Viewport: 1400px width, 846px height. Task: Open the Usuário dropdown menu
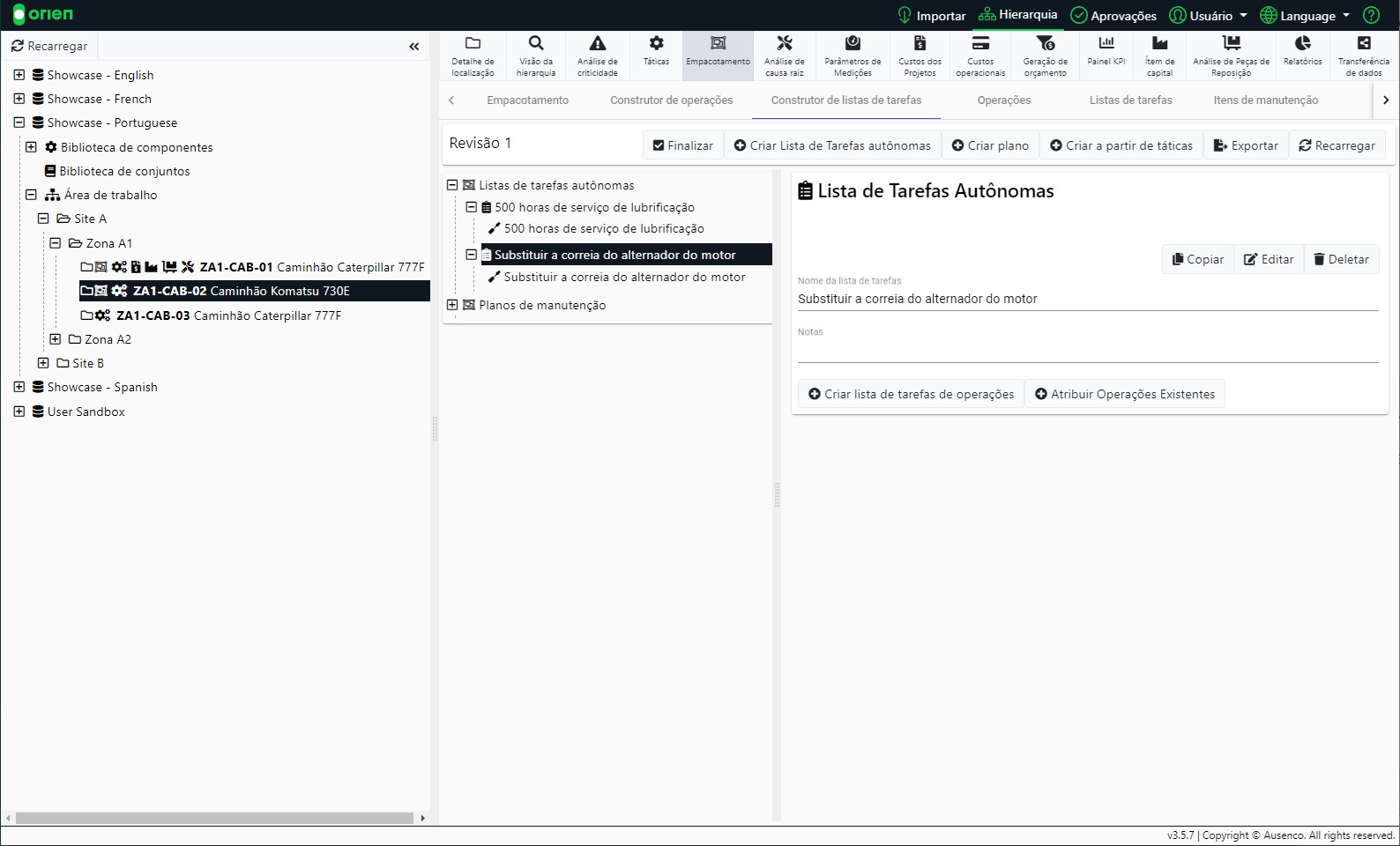pyautogui.click(x=1209, y=16)
